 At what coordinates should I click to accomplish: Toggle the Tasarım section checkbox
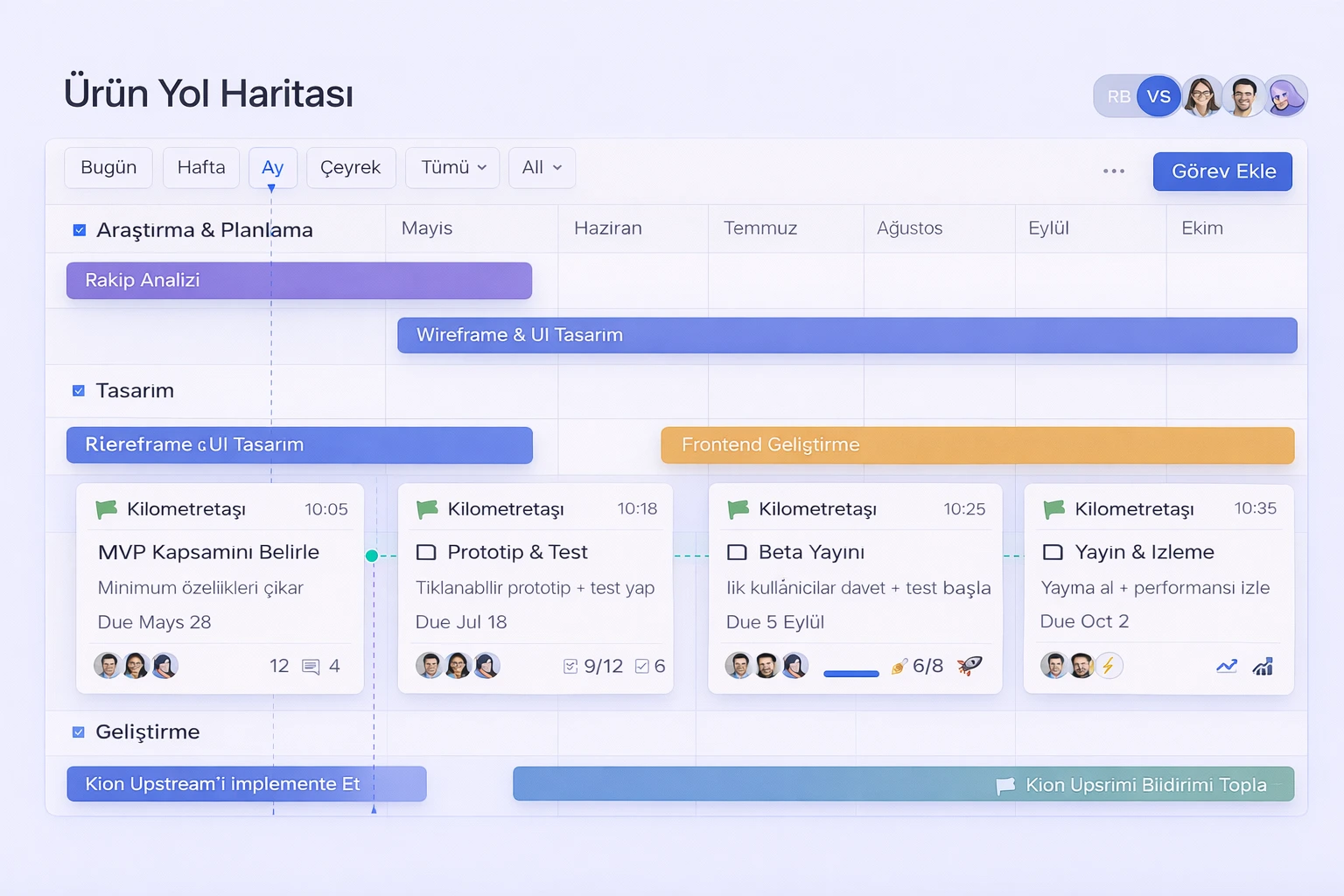[79, 391]
